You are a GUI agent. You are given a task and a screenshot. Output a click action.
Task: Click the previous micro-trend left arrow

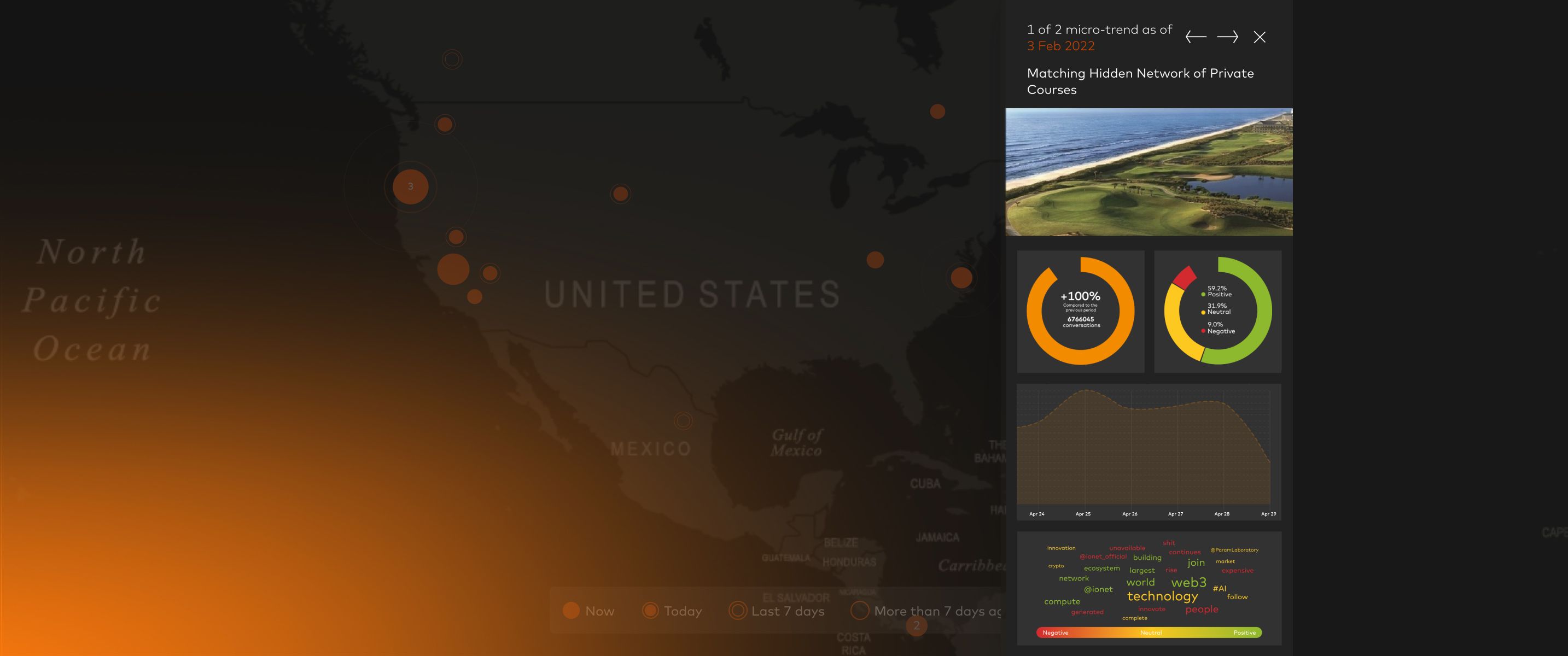1196,37
